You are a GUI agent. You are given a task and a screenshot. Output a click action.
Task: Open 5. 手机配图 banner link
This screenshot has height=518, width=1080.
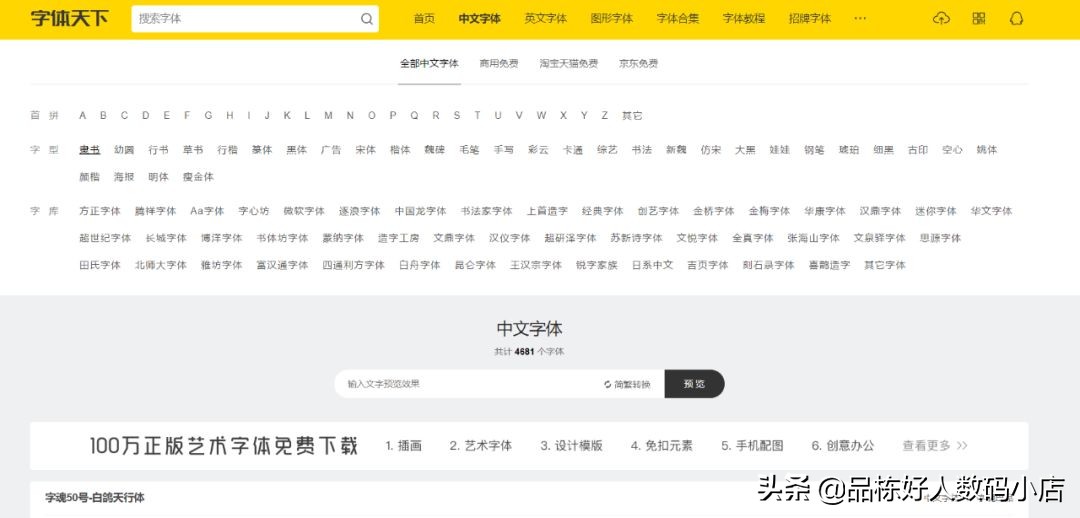click(752, 446)
